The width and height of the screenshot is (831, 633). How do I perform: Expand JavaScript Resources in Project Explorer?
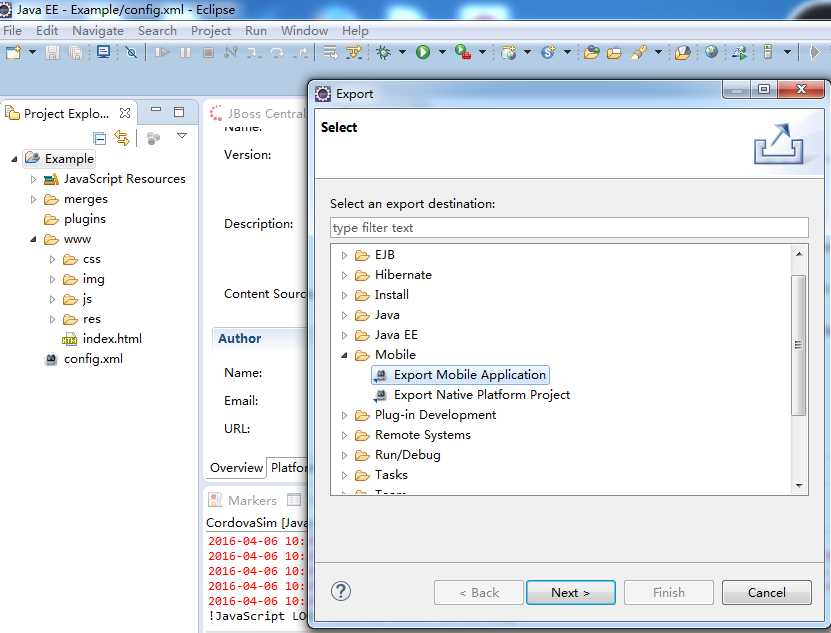coord(33,179)
